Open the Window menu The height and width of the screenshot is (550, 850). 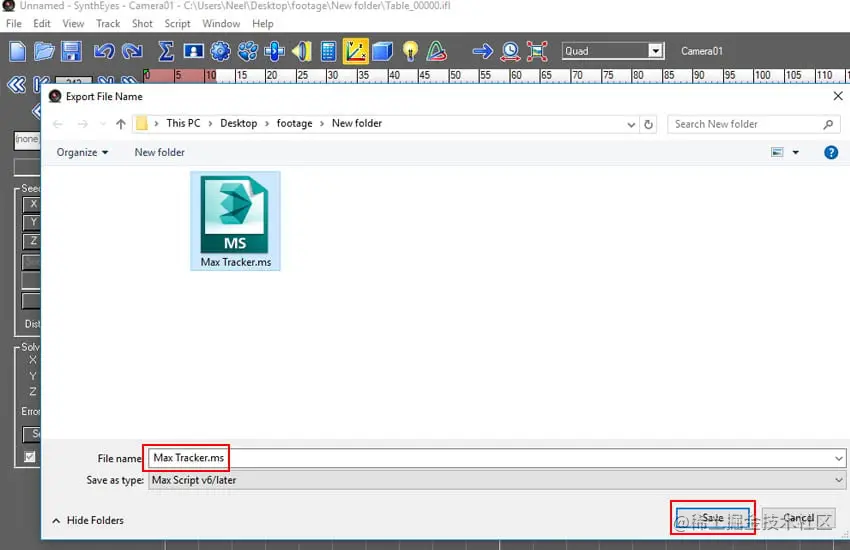(221, 24)
